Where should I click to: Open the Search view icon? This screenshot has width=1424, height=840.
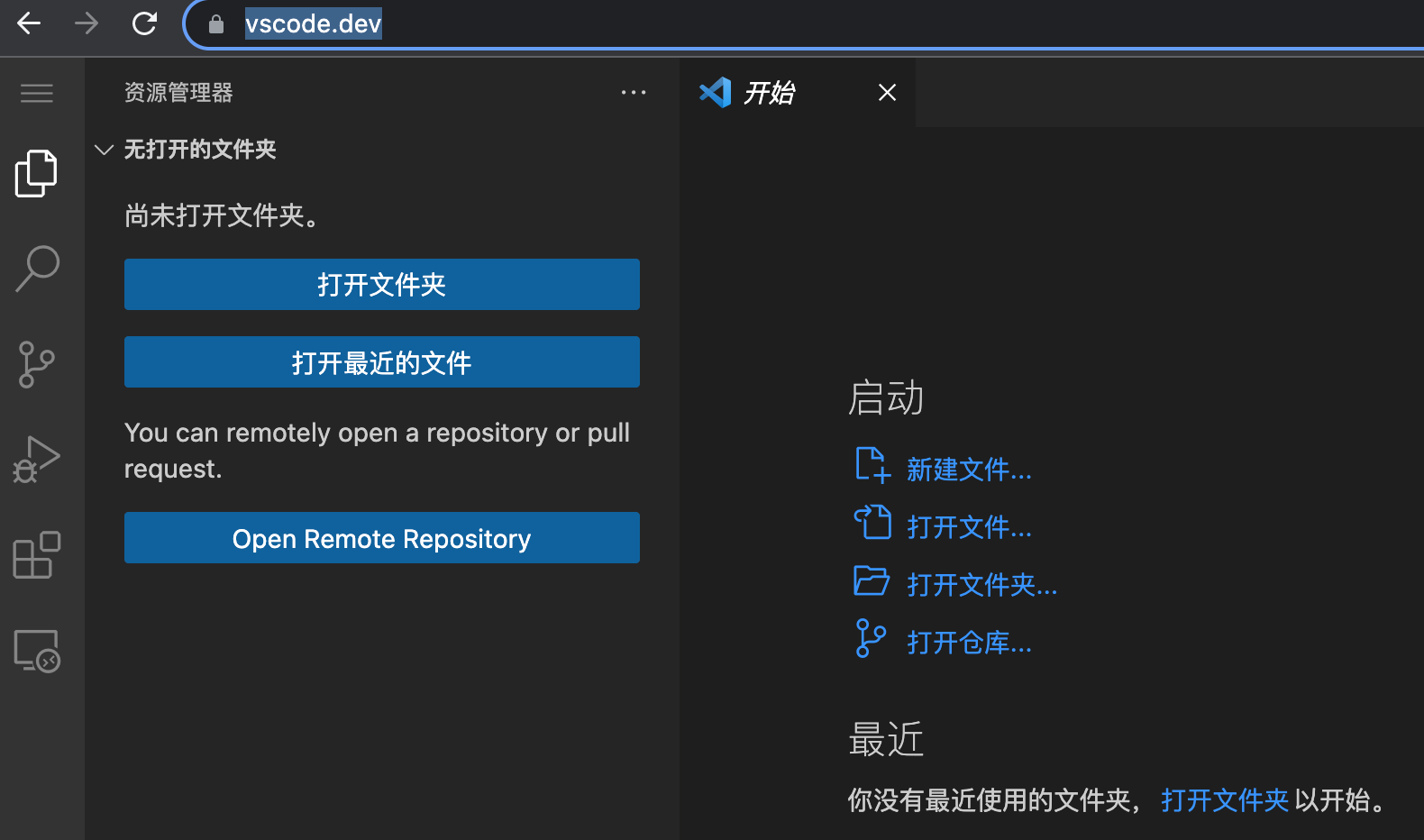click(37, 269)
